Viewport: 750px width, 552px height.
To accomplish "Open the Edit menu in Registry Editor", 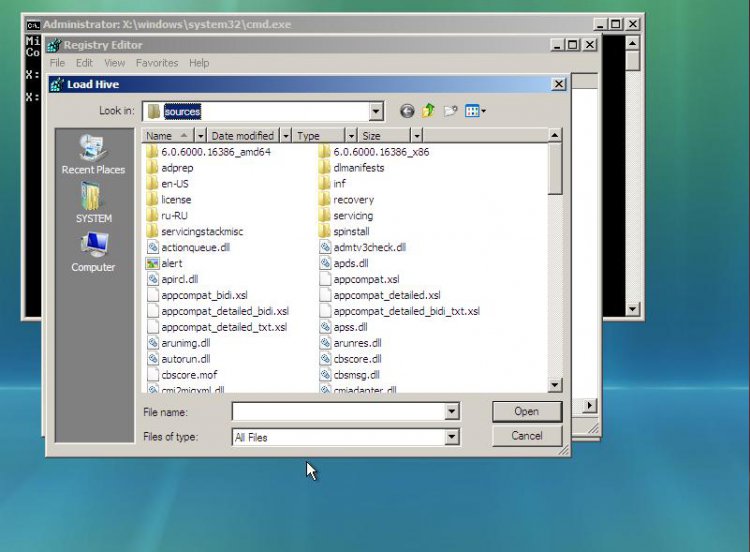I will point(84,63).
